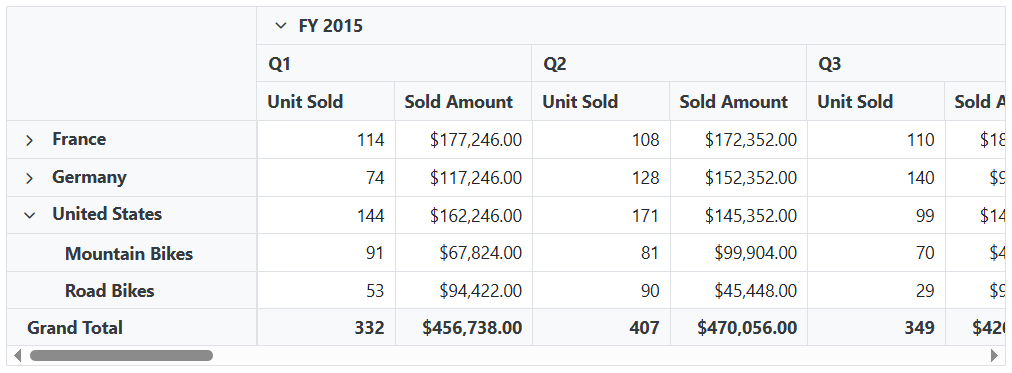Click Germany Q1 value 74
This screenshot has width=1012, height=373.
[x=326, y=177]
